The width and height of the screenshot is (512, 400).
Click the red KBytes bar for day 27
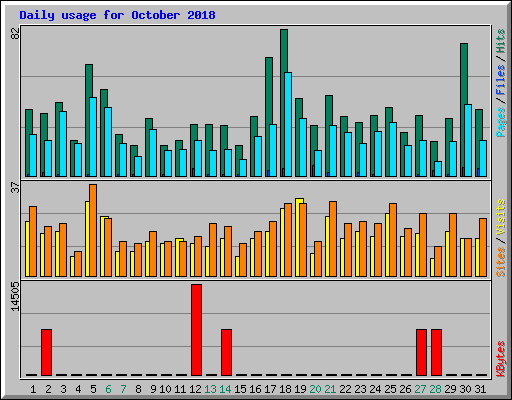(421, 352)
